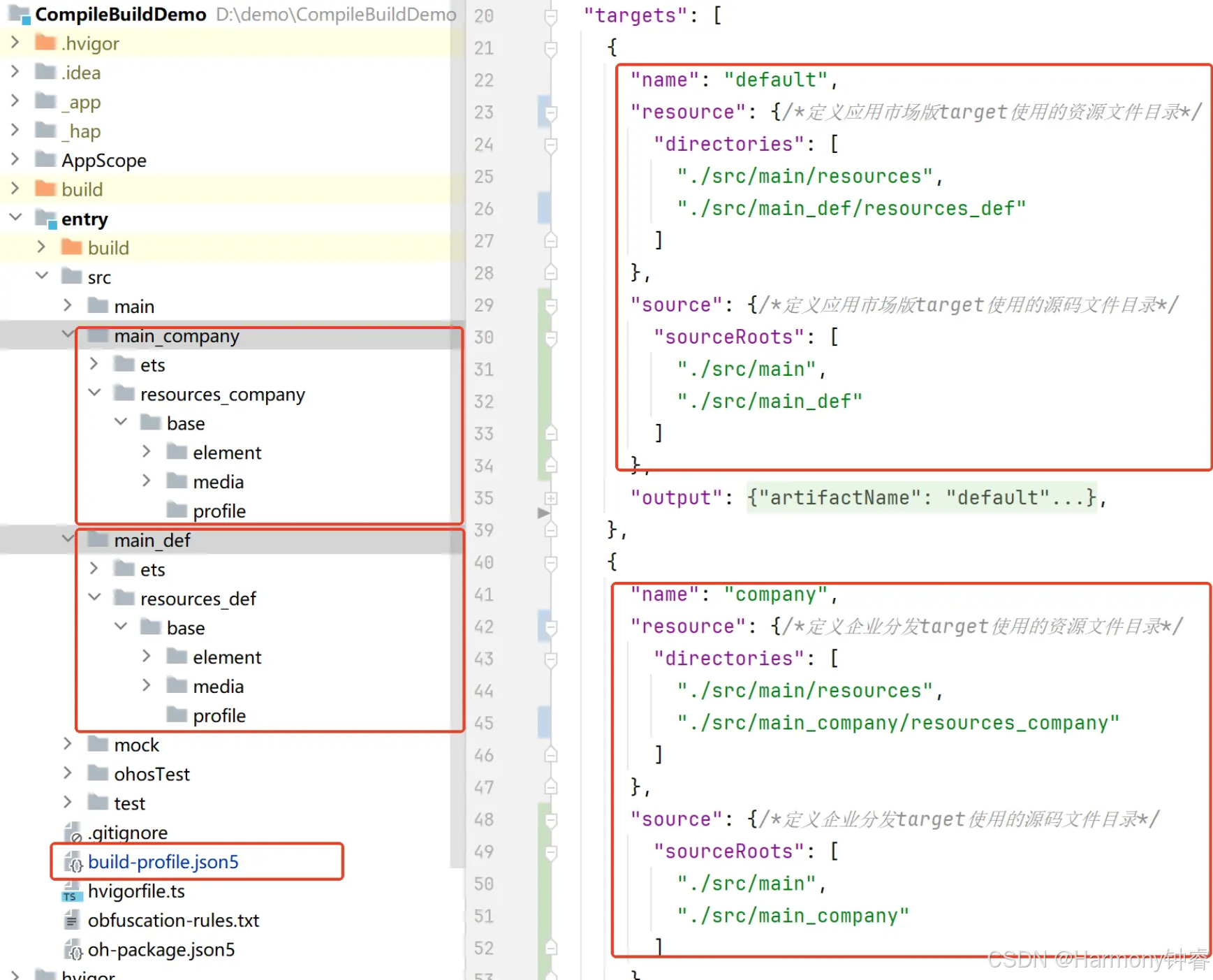
Task: Click the "./src/main_company/resources_company" string
Action: pyautogui.click(x=898, y=722)
